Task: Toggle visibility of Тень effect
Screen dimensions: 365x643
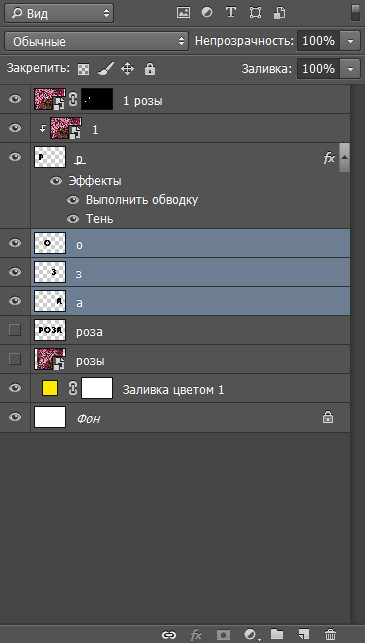Action: point(73,219)
